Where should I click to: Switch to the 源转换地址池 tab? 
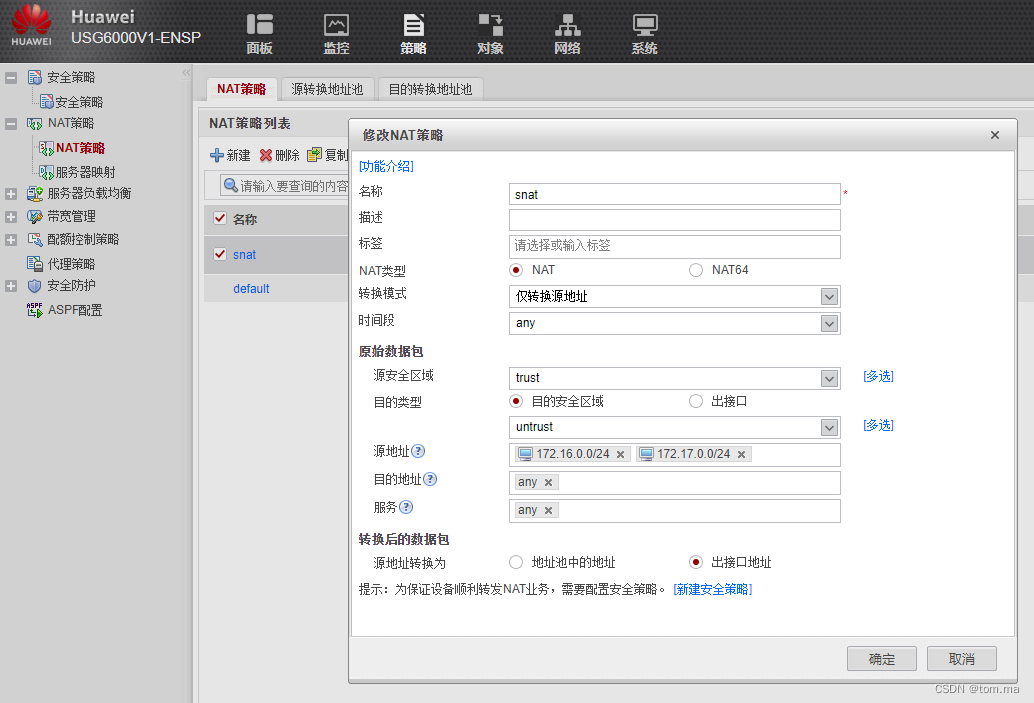328,89
